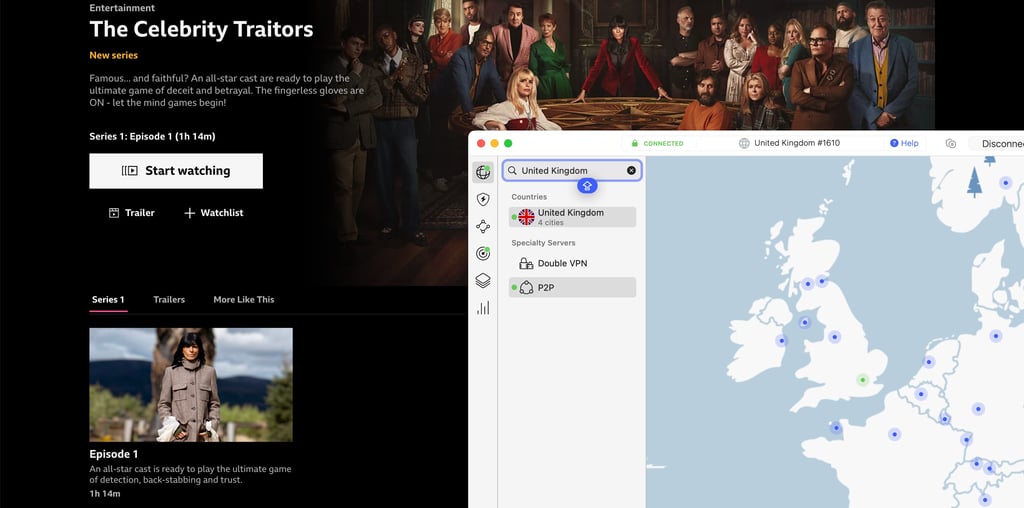Image resolution: width=1024 pixels, height=508 pixels.
Task: Open the shield Threat Protection icon
Action: click(x=483, y=199)
